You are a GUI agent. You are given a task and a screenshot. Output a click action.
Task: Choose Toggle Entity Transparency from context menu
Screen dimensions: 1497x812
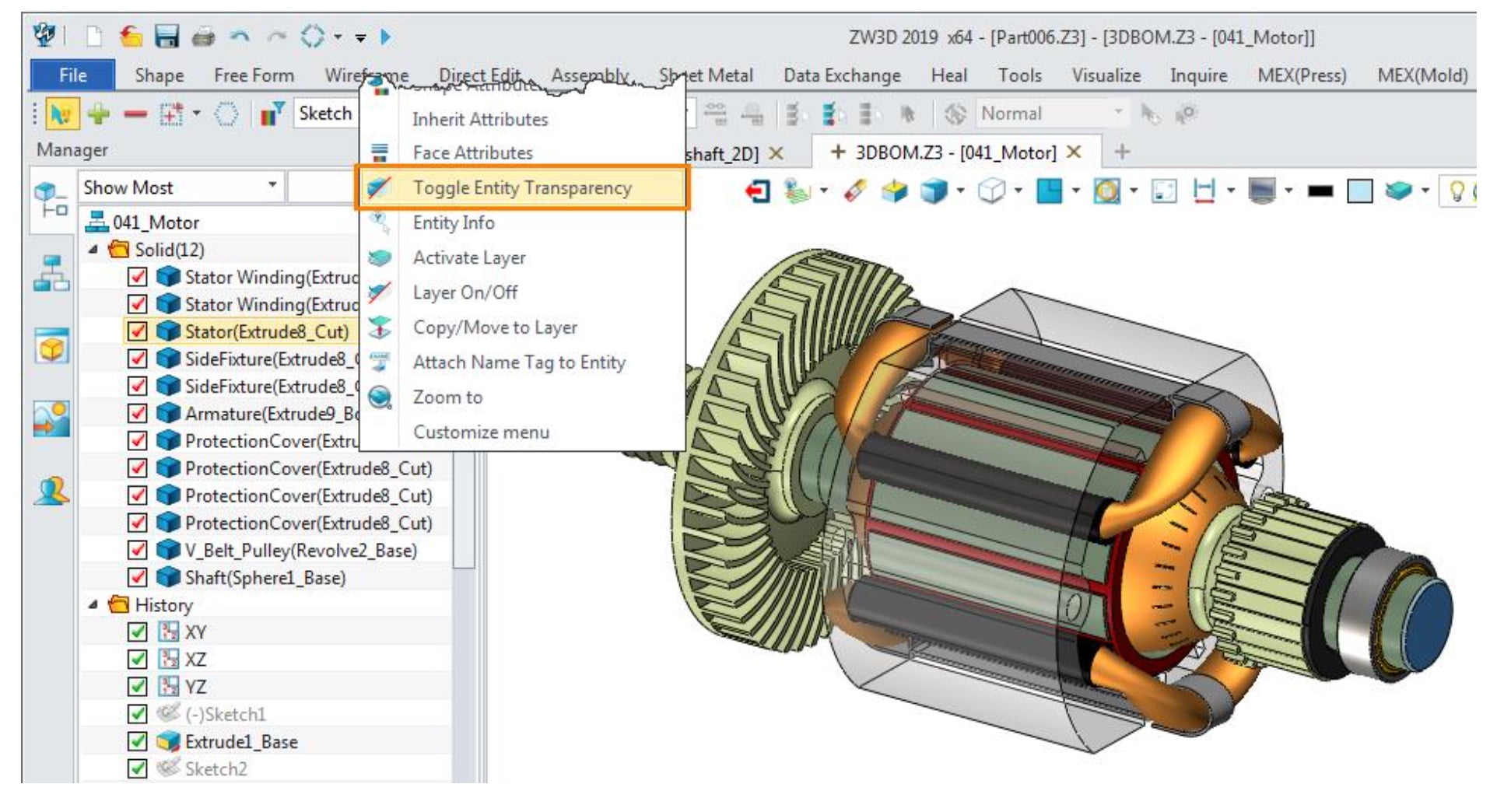[x=521, y=187]
